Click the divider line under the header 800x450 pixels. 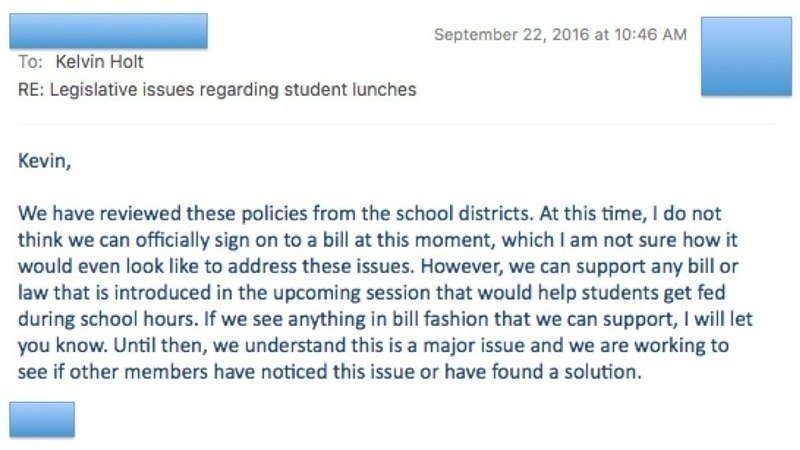(x=400, y=124)
